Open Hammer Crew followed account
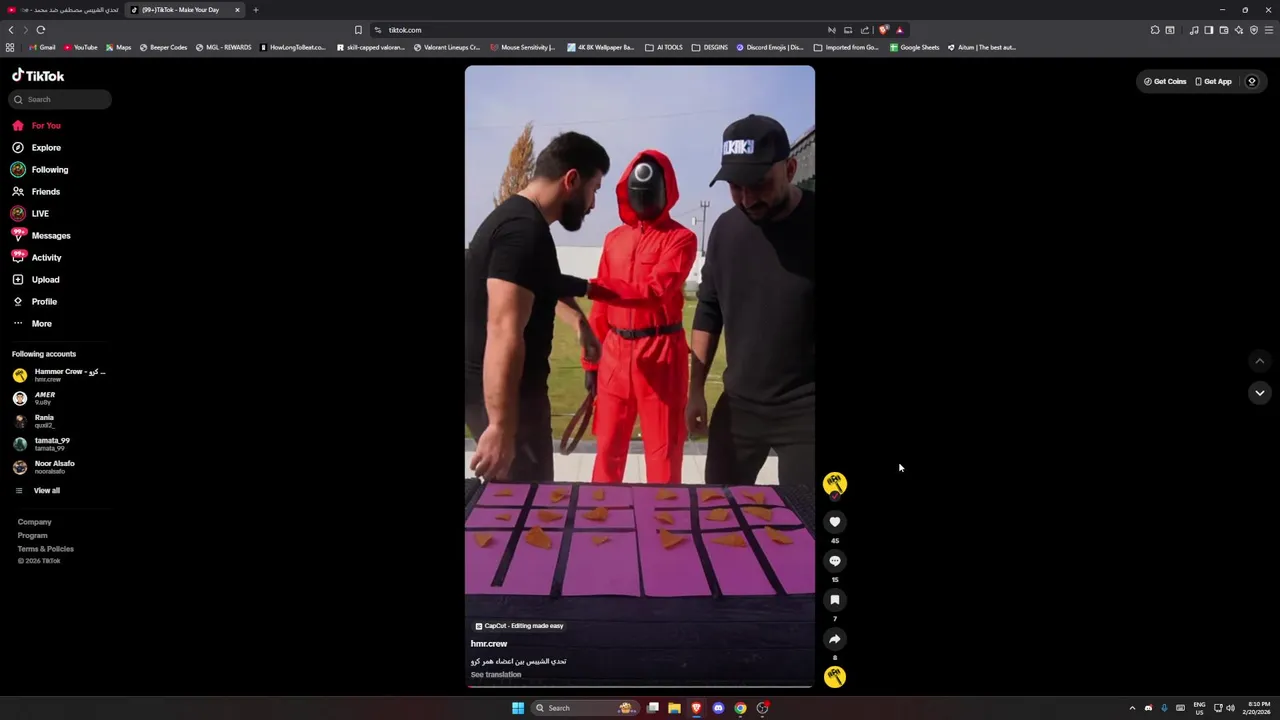Image resolution: width=1280 pixels, height=720 pixels. click(x=60, y=375)
